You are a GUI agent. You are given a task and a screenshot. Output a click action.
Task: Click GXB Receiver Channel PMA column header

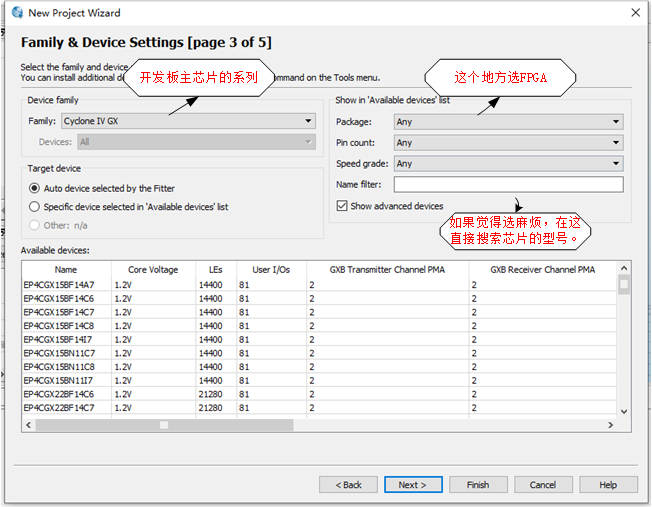point(542,270)
